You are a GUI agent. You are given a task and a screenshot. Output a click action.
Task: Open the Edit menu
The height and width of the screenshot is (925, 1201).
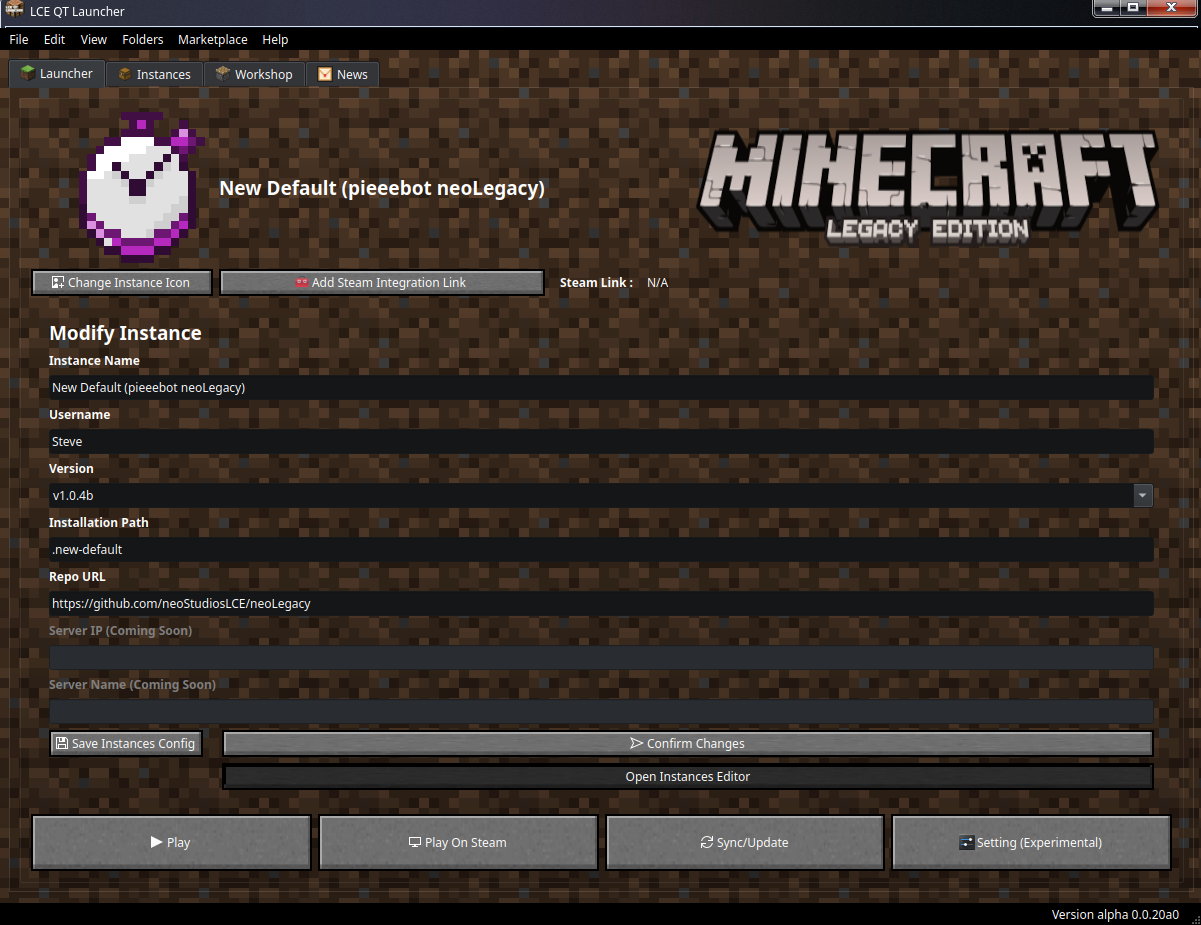[x=54, y=40]
